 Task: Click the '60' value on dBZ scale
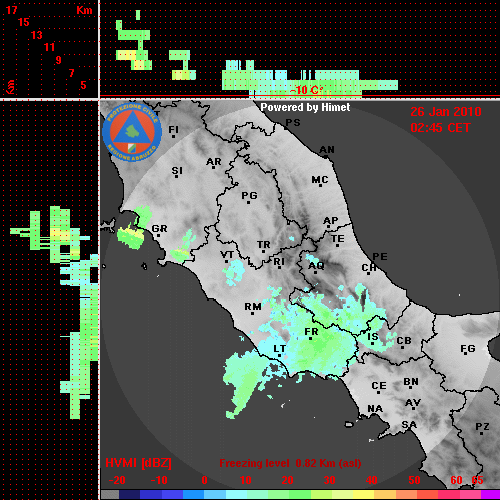(456, 480)
